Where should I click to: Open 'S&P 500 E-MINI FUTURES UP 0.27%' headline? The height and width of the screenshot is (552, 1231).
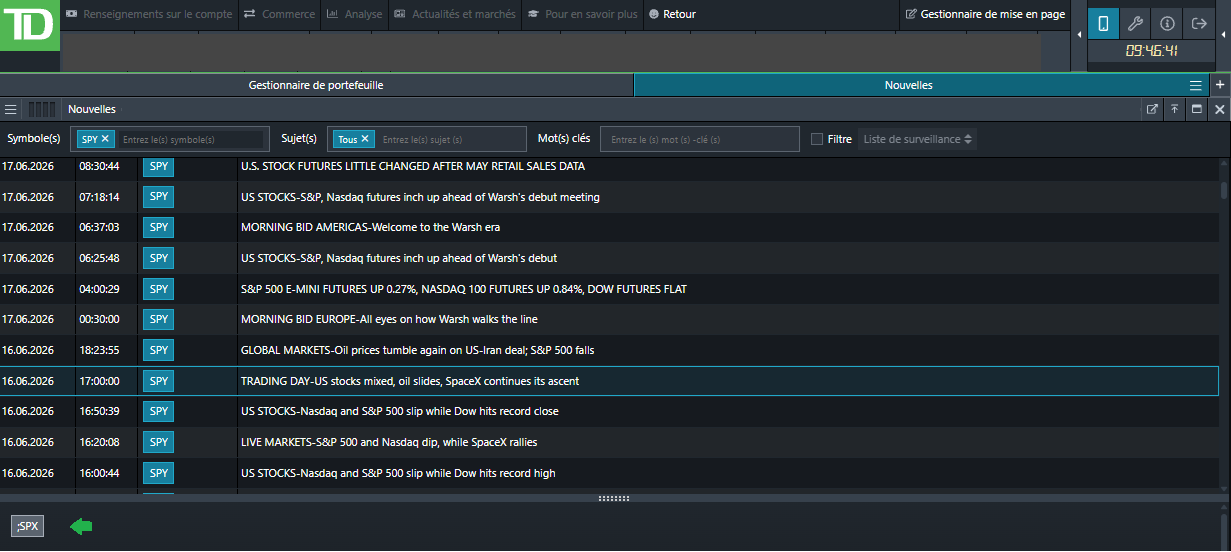(x=464, y=289)
